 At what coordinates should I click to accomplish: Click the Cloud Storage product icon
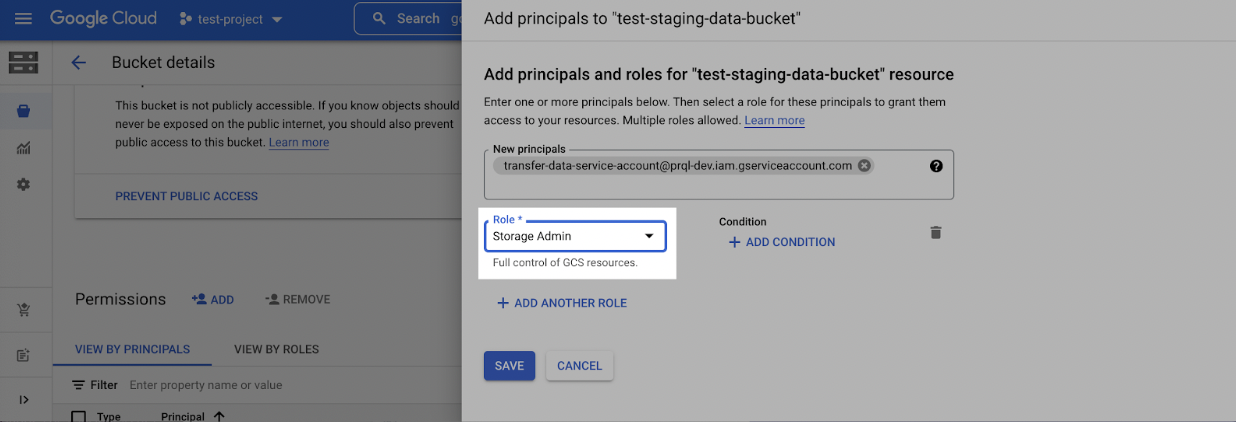pos(23,62)
